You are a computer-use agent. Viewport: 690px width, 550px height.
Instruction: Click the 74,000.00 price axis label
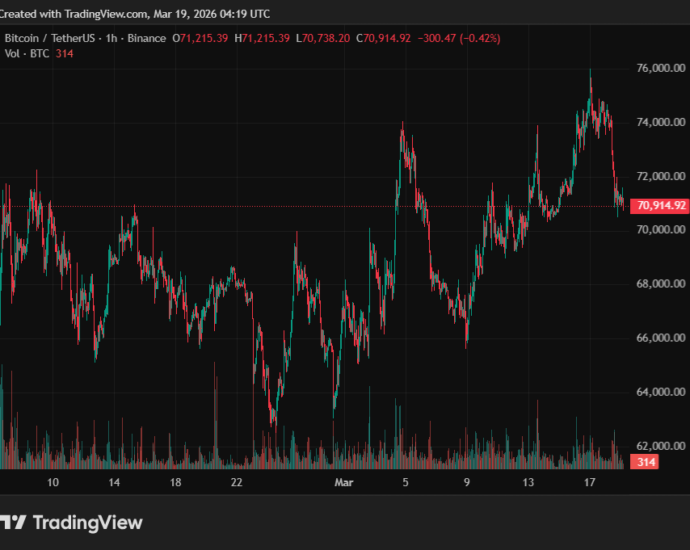point(660,122)
